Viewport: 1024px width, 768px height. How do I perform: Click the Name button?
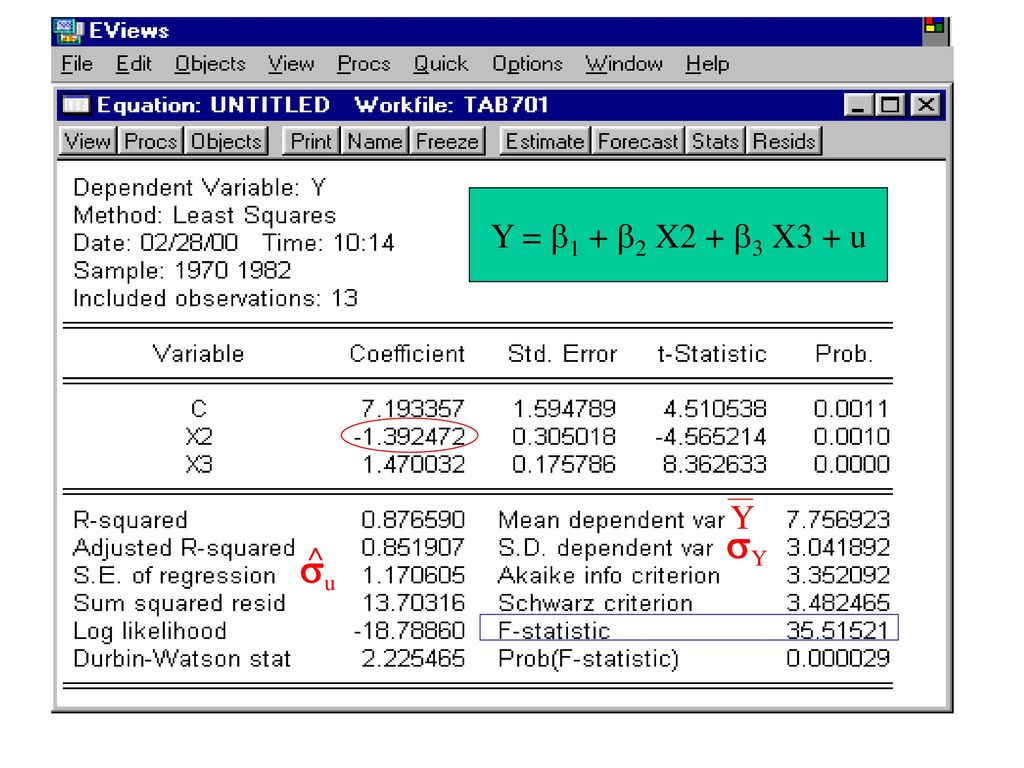[x=375, y=141]
